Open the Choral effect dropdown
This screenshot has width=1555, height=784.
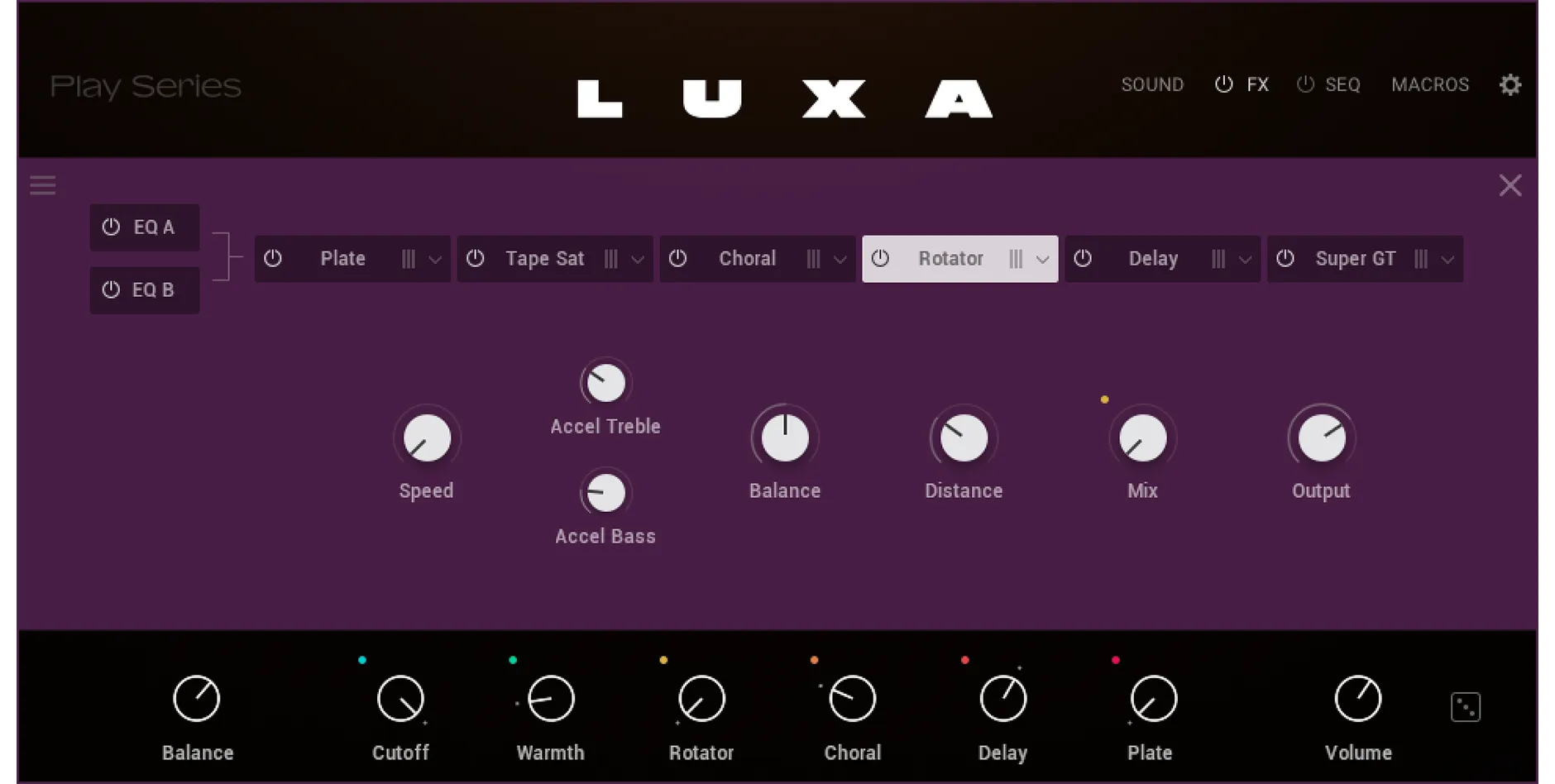coord(838,258)
